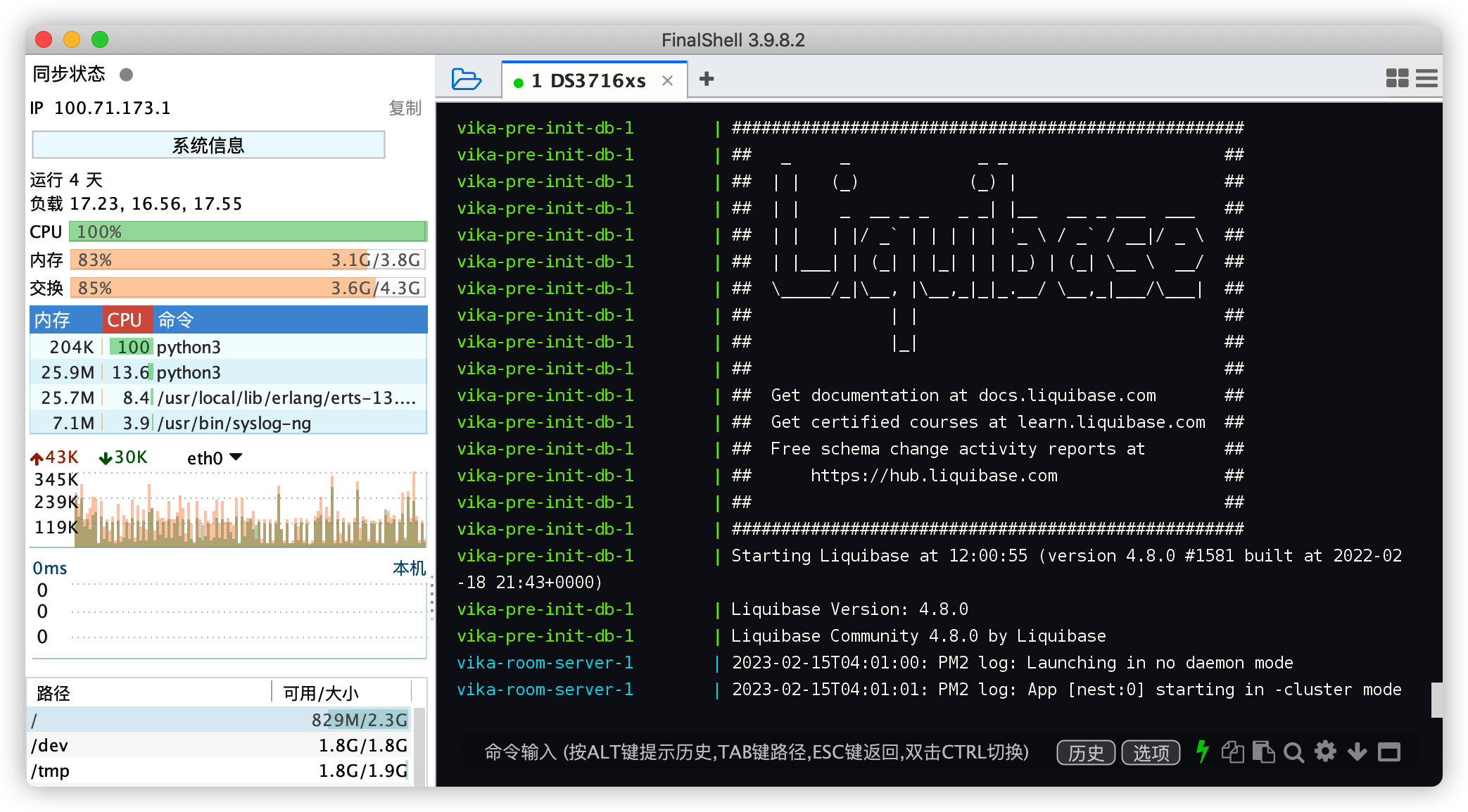Open terminal settings gear icon

click(x=1325, y=751)
